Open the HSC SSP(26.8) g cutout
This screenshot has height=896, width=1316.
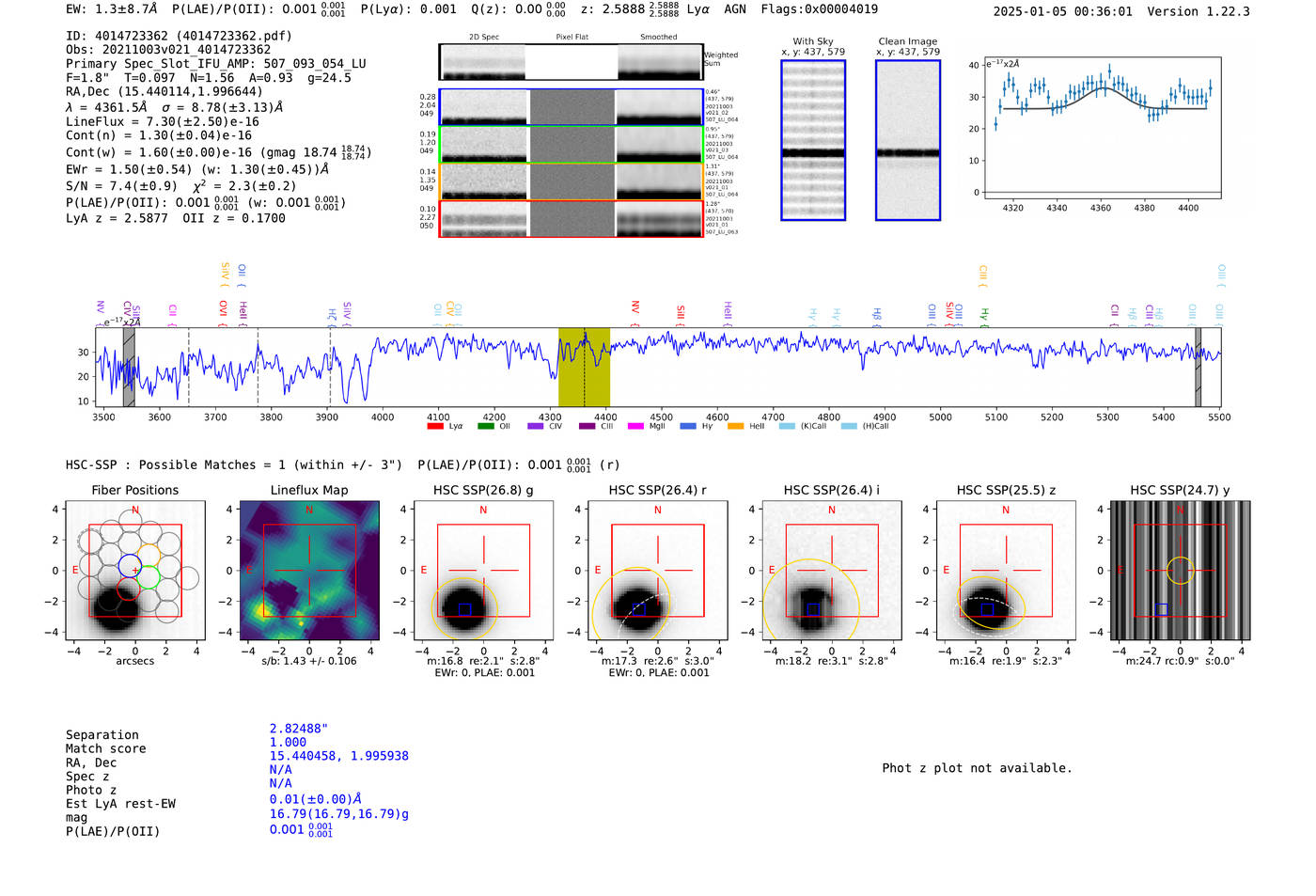(x=483, y=570)
